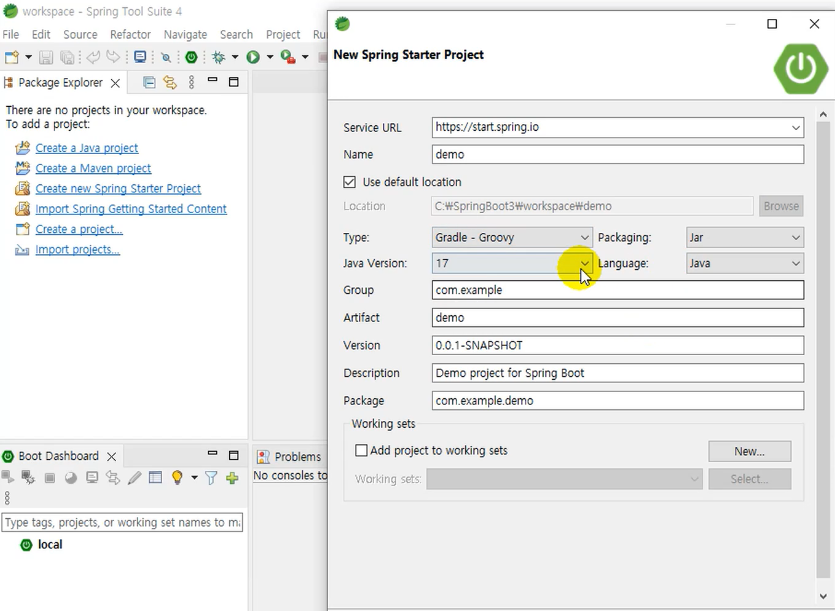Select the Boot Dashboard tab

click(x=59, y=456)
